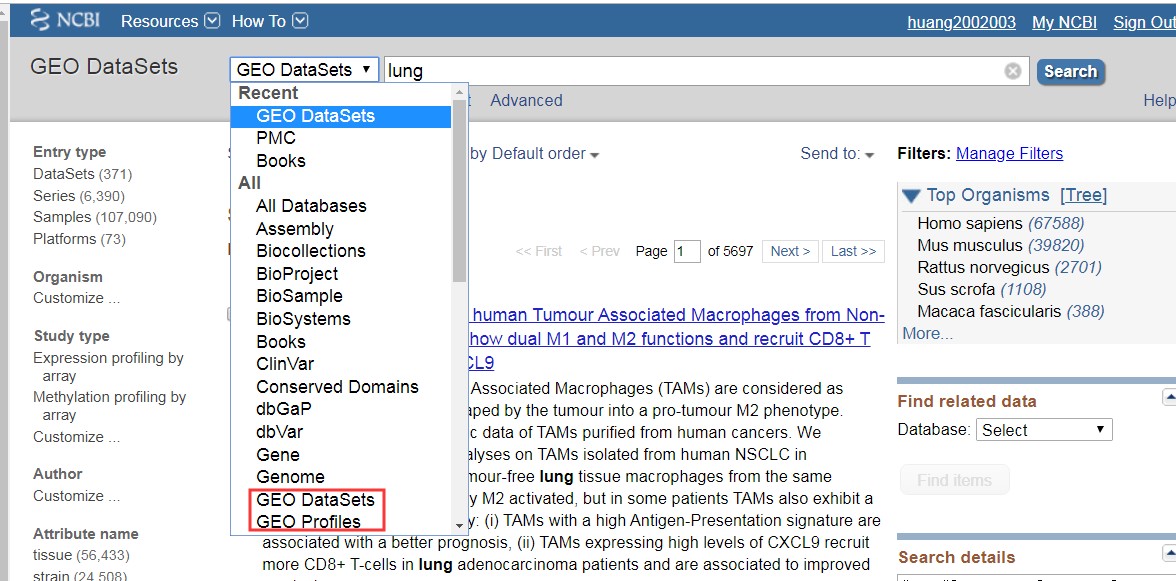Select PMC from the database list
Image resolution: width=1176 pixels, height=581 pixels.
276,139
